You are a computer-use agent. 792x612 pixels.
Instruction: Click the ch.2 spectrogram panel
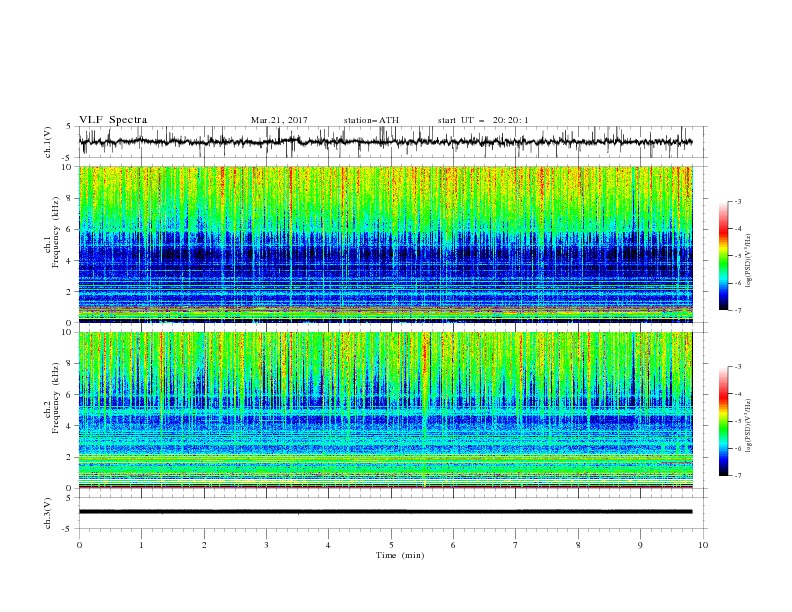385,410
